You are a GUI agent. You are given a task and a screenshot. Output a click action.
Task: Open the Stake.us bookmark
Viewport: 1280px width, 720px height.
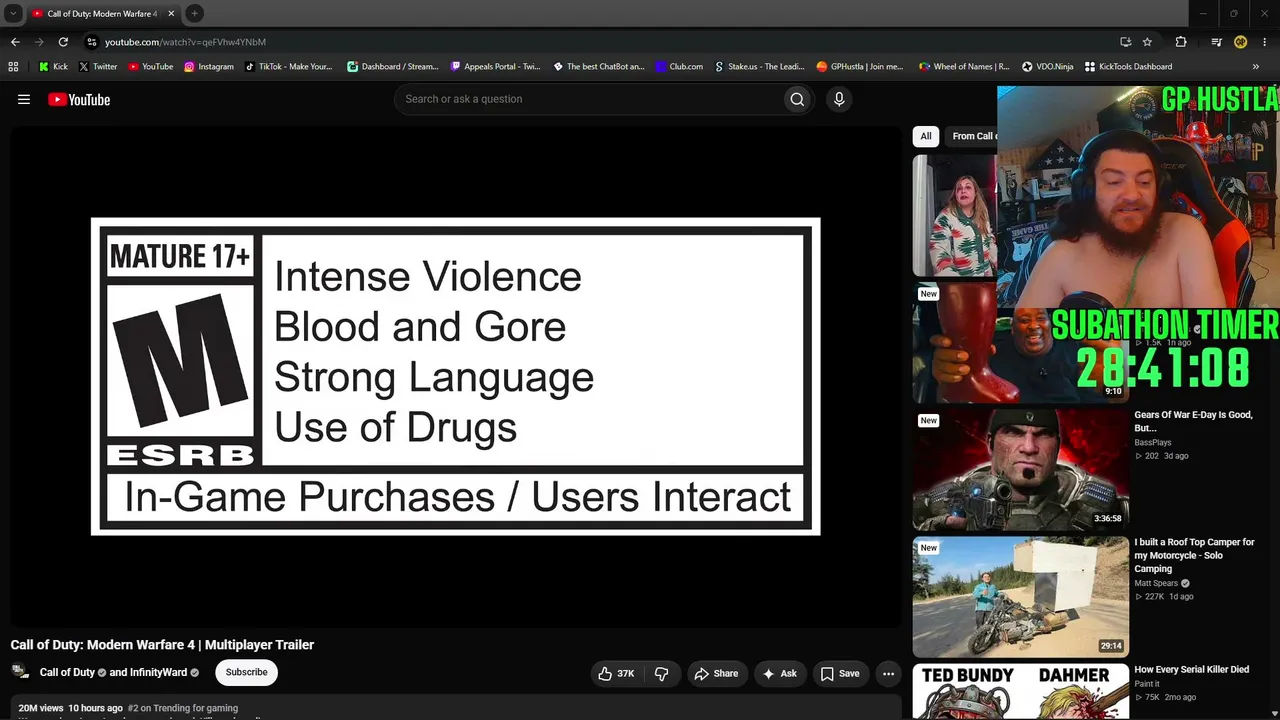tap(759, 67)
